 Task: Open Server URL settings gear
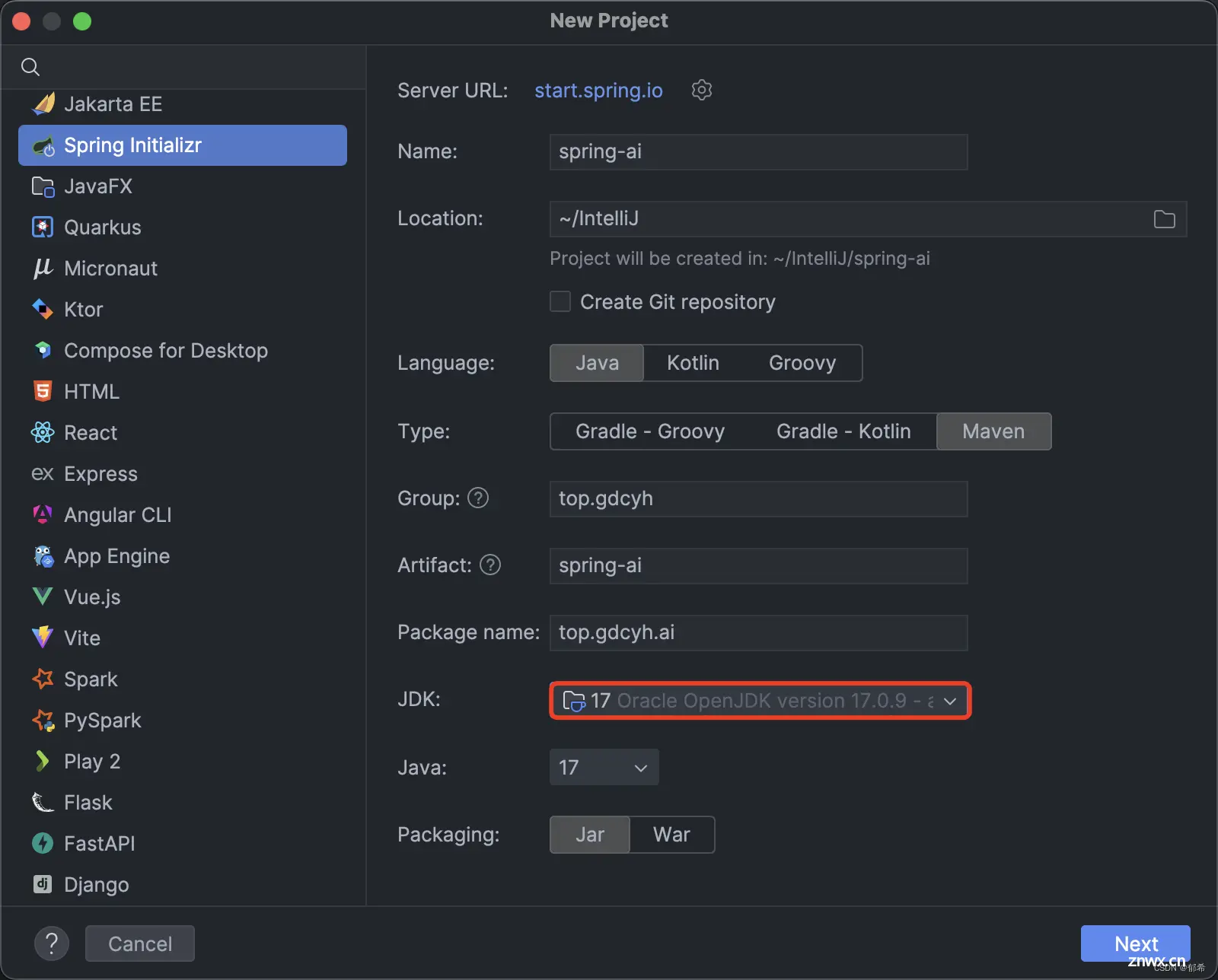click(701, 90)
